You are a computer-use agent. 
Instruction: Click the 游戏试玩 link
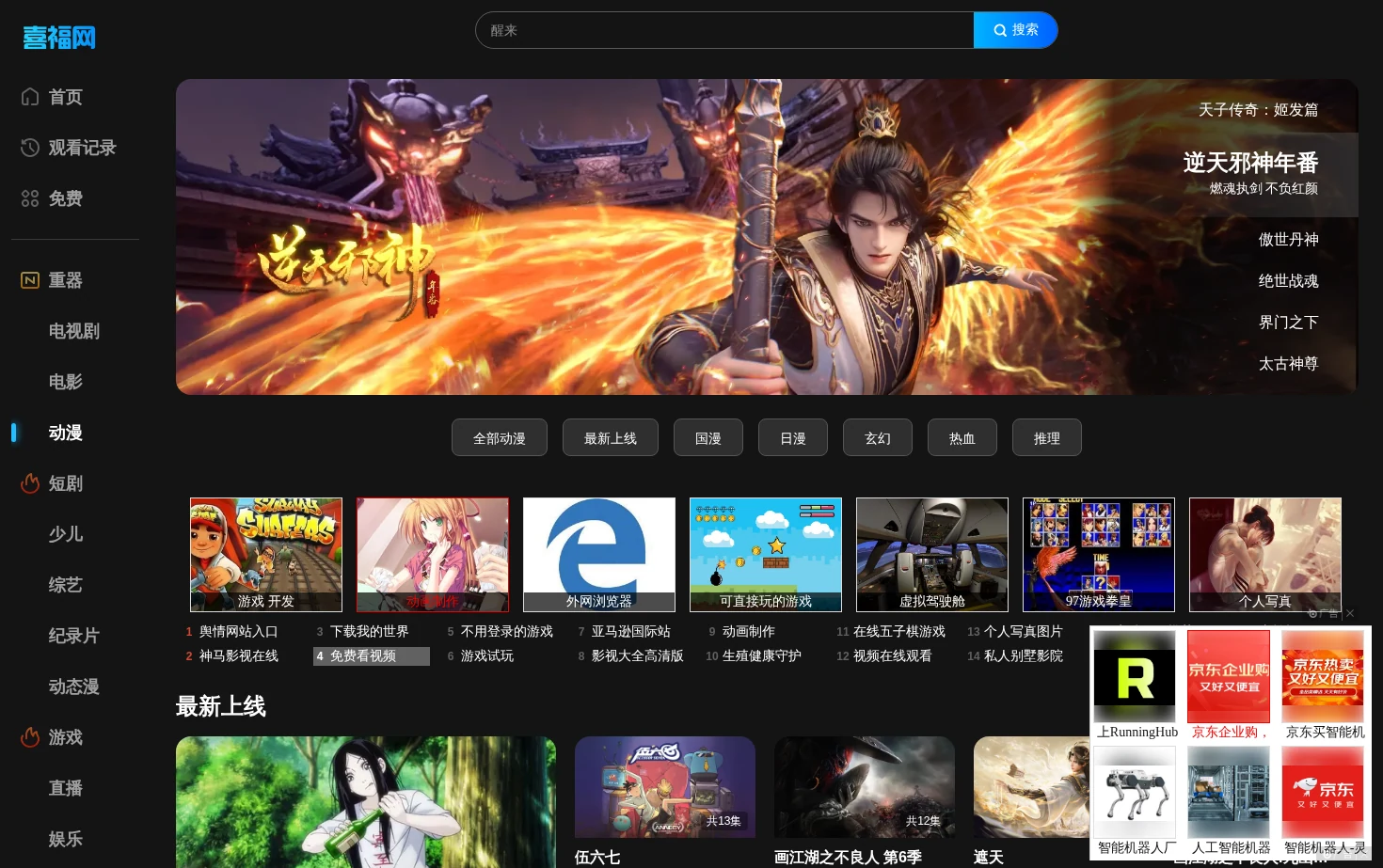coord(487,656)
